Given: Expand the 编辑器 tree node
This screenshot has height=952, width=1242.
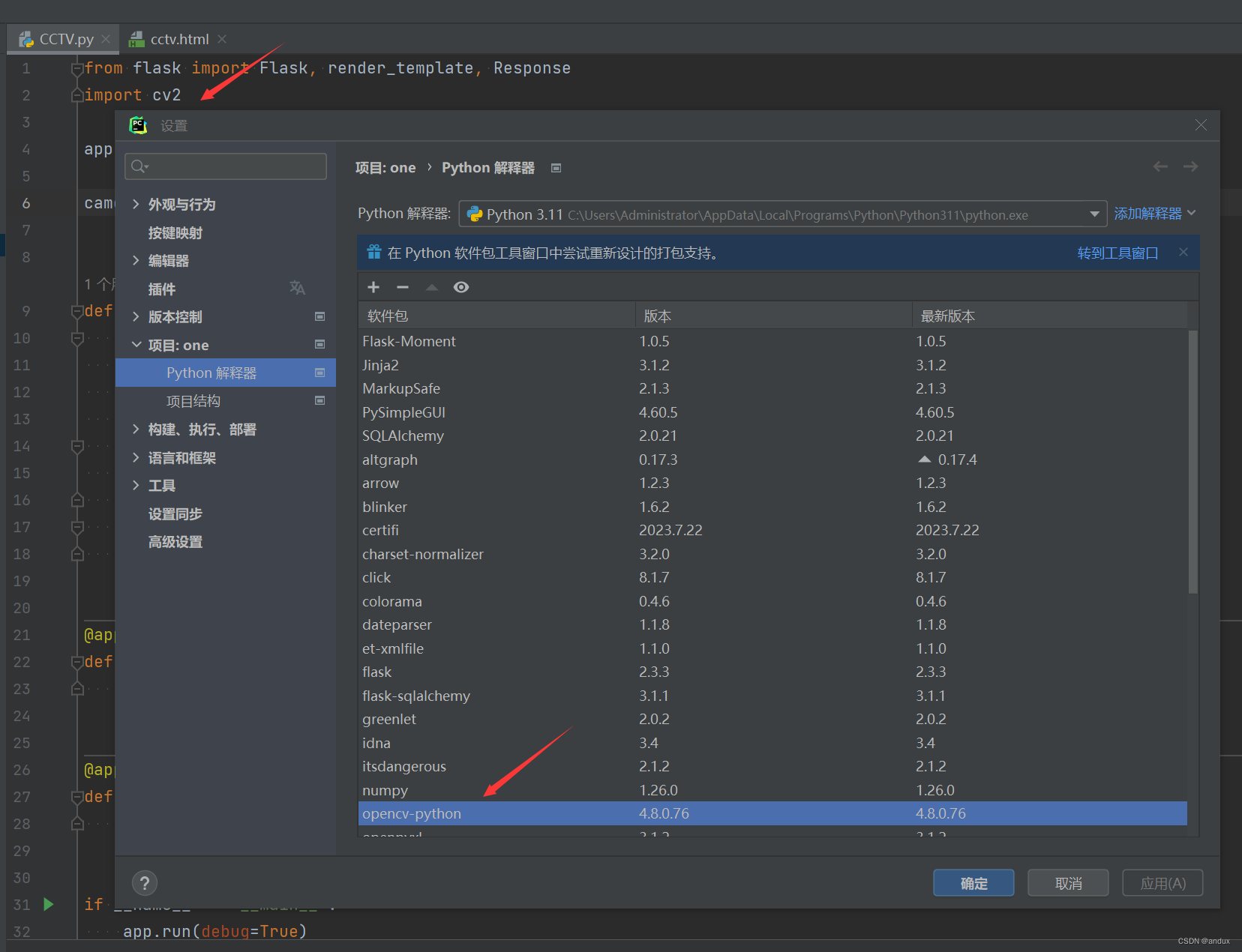Looking at the screenshot, I should [136, 260].
